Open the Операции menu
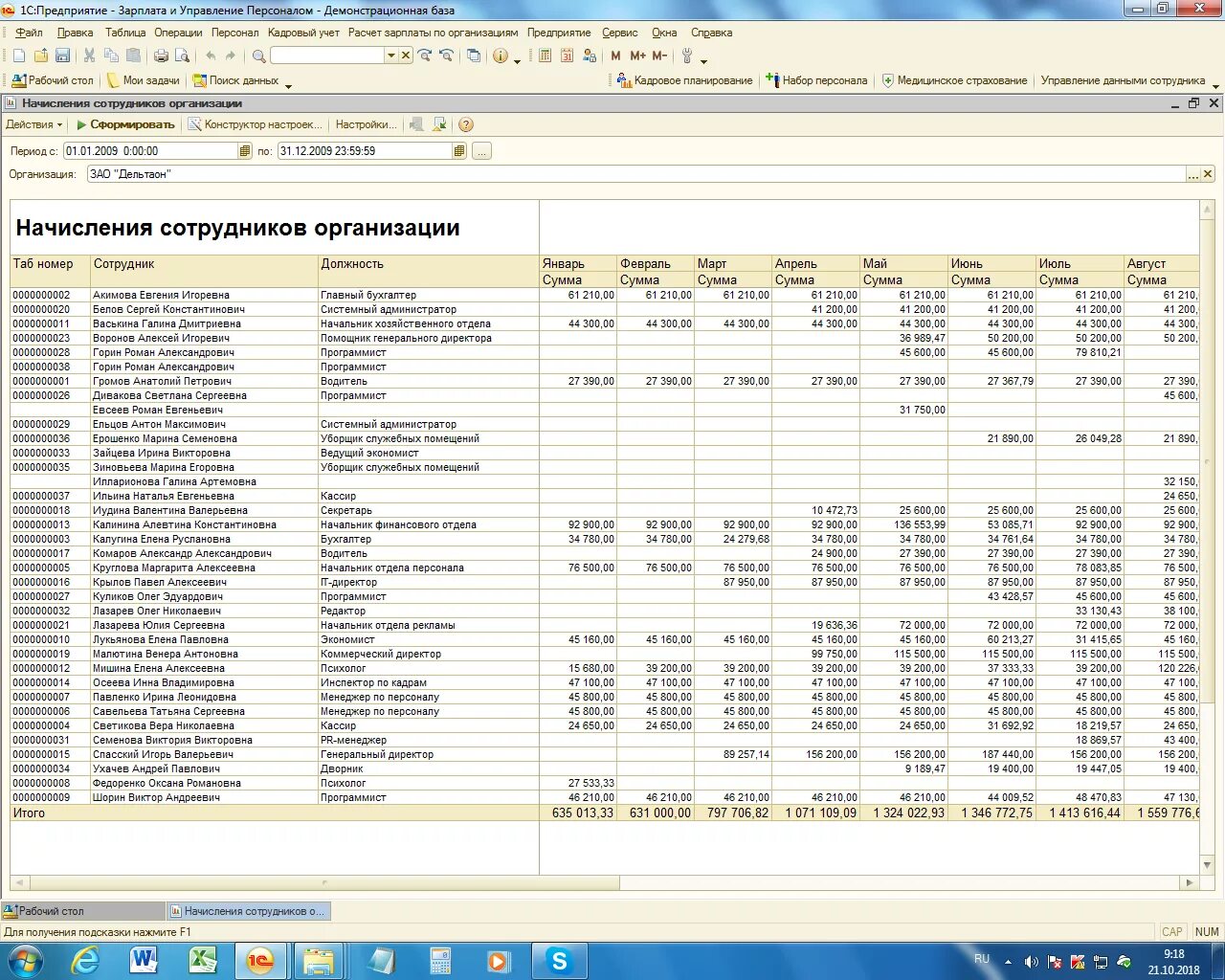 [x=178, y=33]
